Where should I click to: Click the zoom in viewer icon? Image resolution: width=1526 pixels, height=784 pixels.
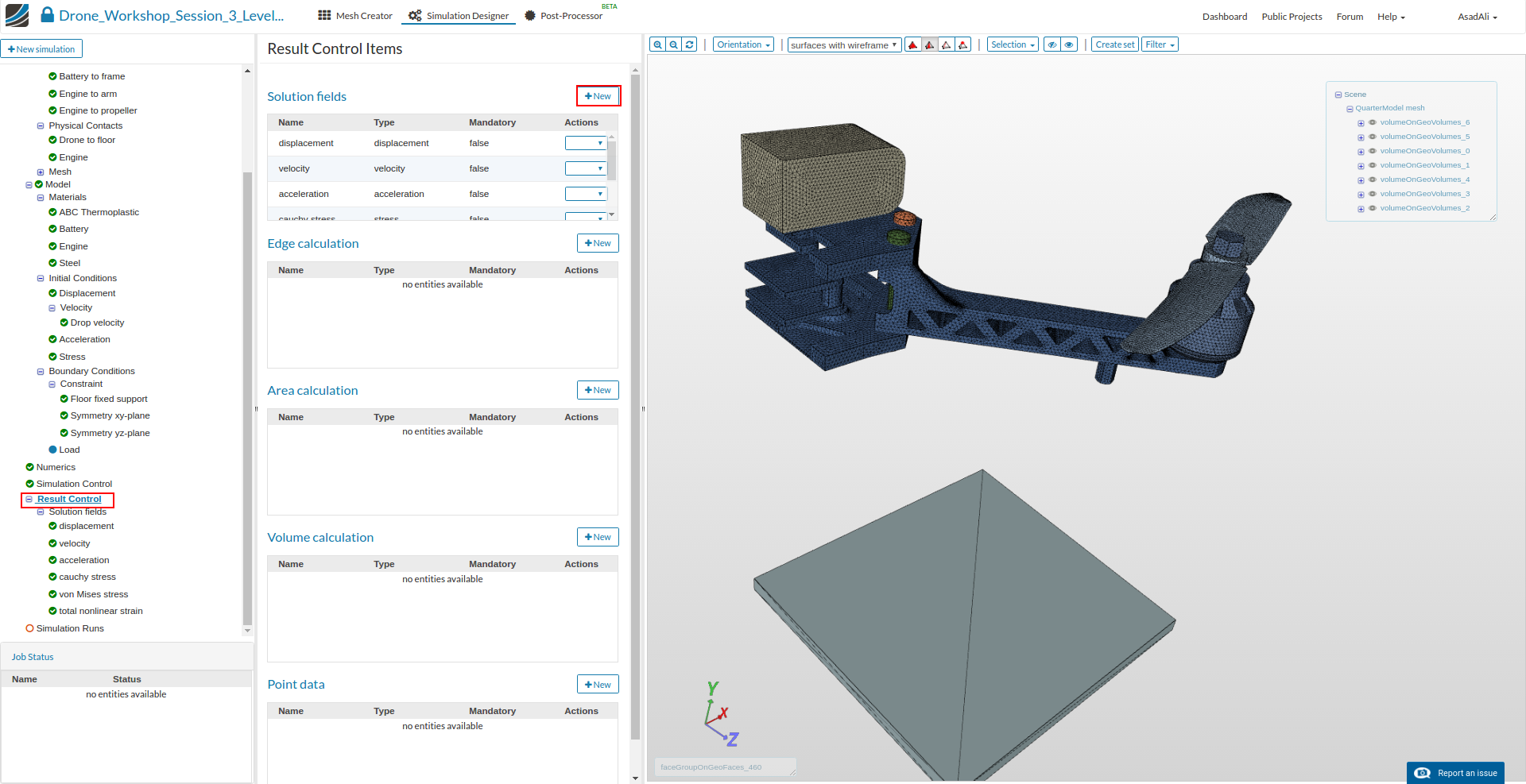[657, 45]
